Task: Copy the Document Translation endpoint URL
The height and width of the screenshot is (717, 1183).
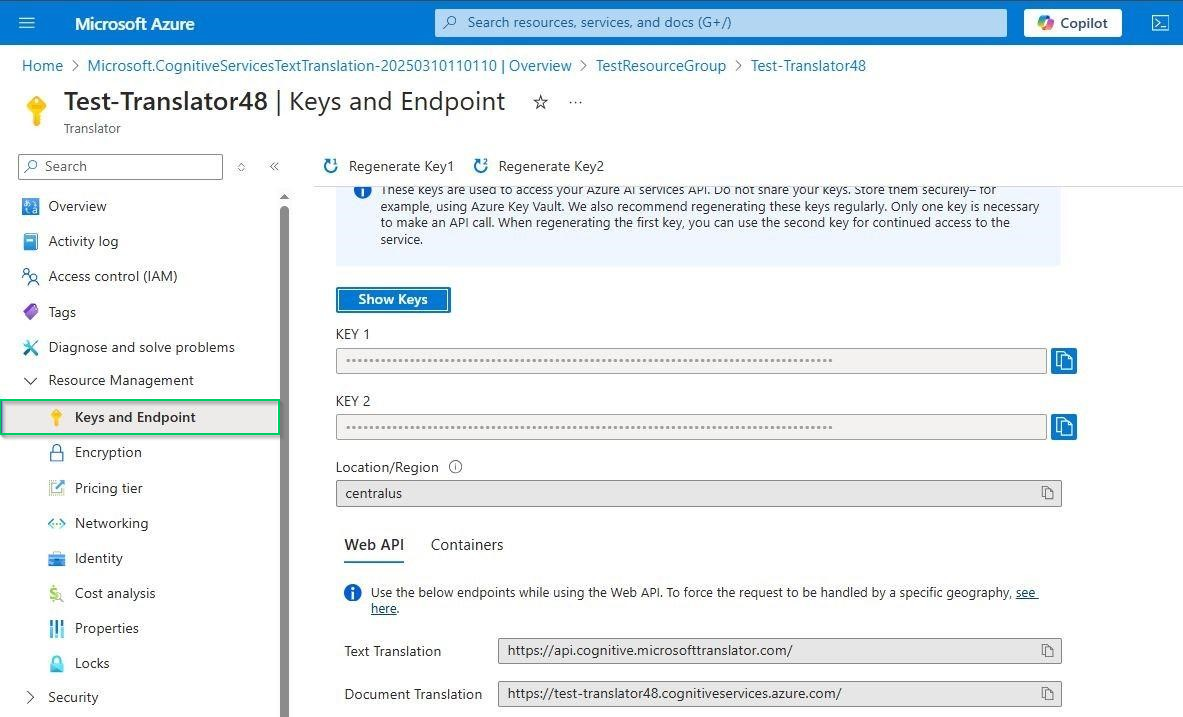Action: click(1047, 694)
